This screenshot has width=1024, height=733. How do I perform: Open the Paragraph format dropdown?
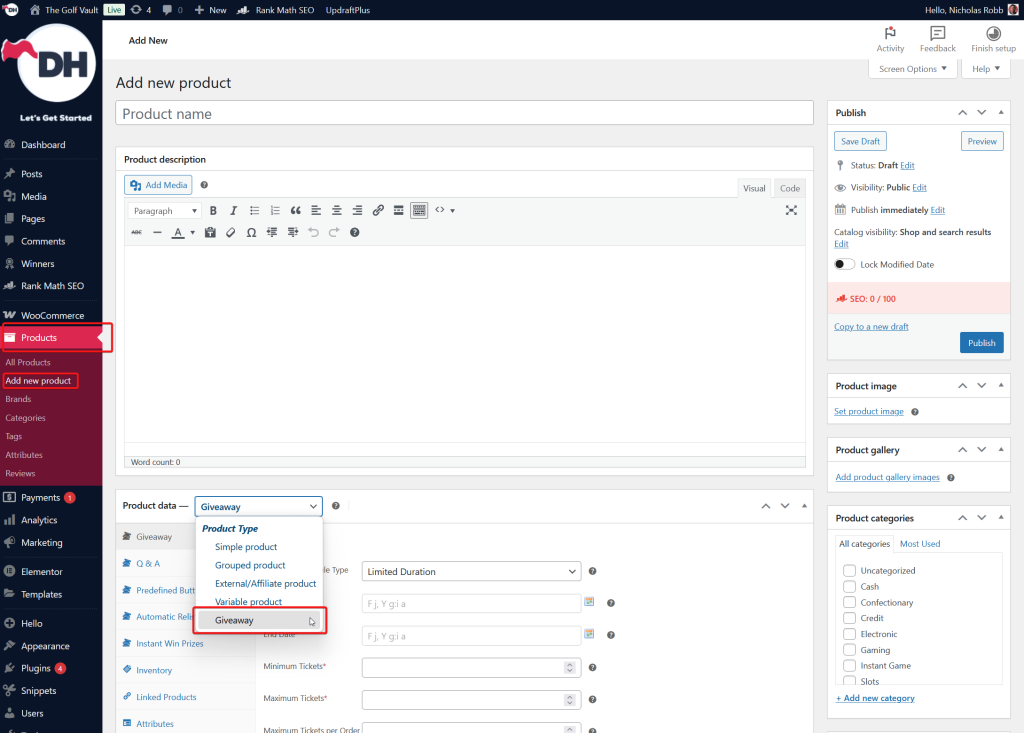165,211
